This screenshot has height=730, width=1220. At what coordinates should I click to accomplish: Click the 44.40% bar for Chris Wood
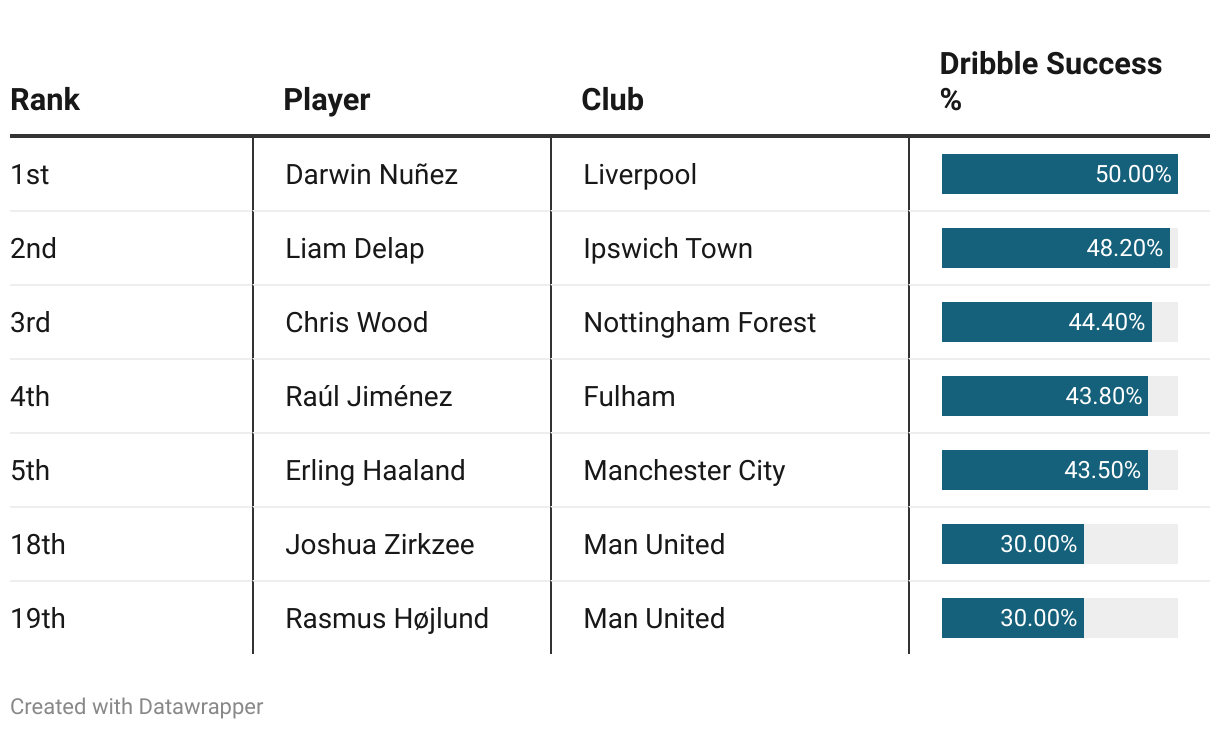(x=1047, y=322)
